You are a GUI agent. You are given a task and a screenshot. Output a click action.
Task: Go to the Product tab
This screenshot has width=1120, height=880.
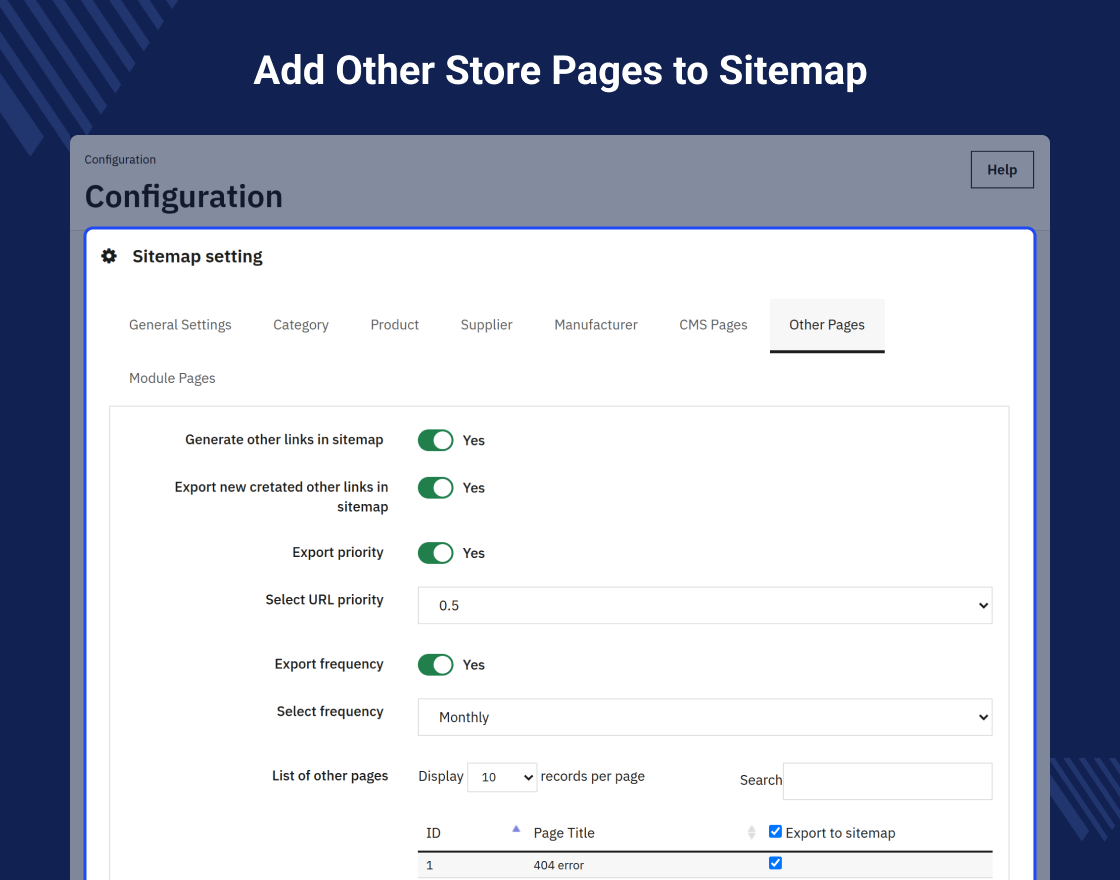tap(394, 325)
